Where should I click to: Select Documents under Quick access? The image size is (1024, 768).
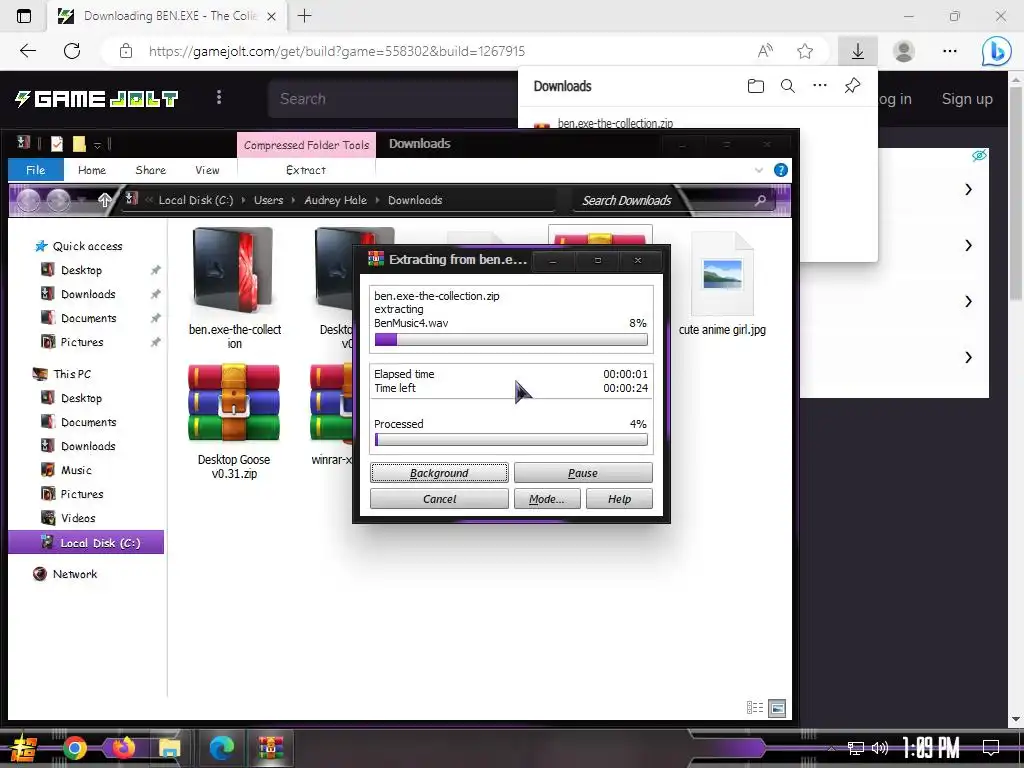88,318
